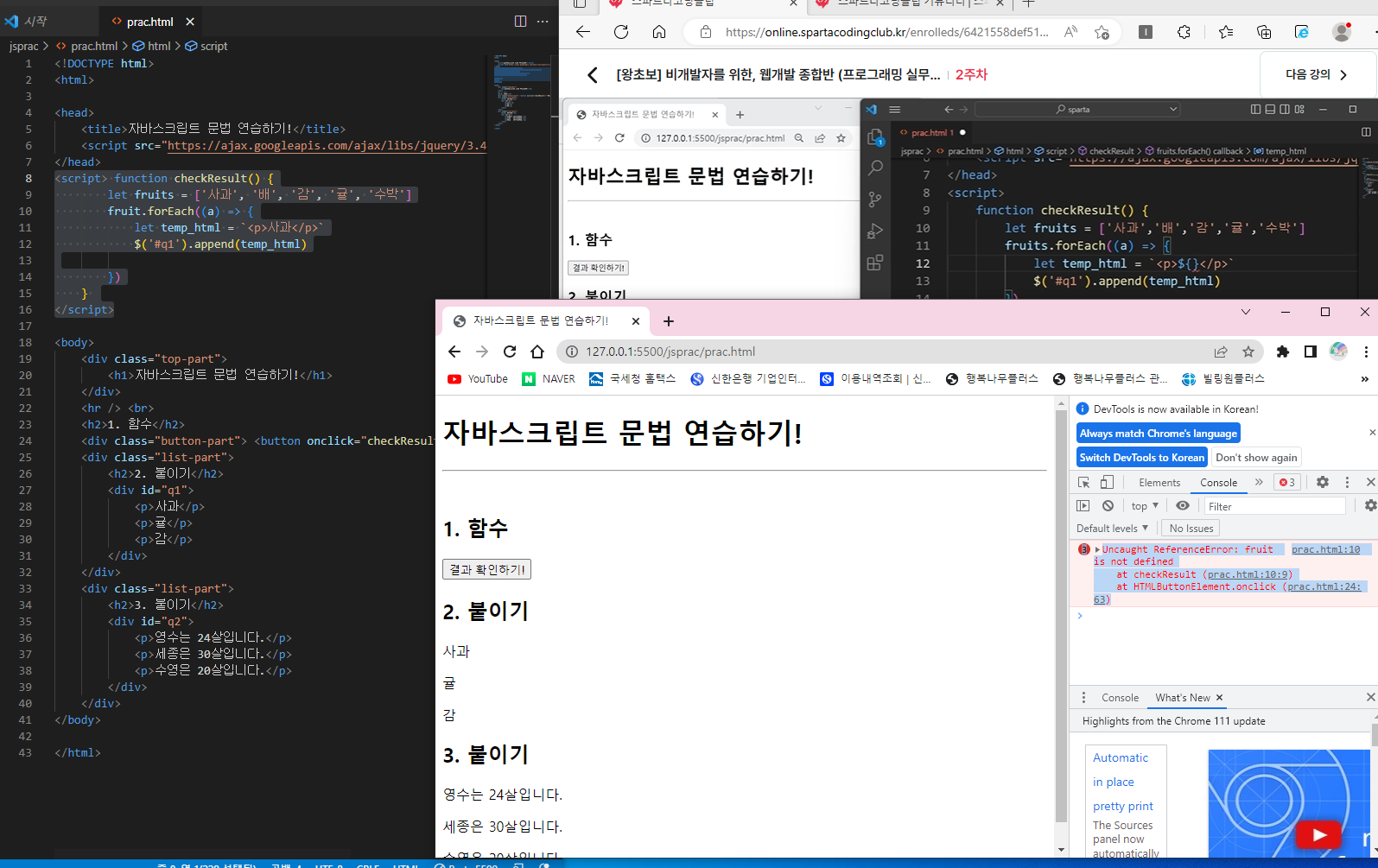
Task: Close the What's New drawer tab
Action: click(1220, 698)
